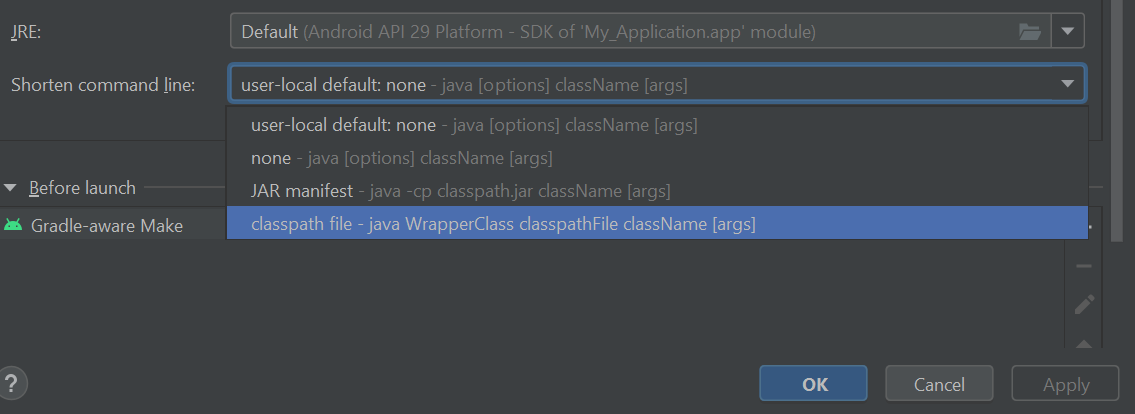
Task: Click the move-up arrow below the pencil icon
Action: [1083, 343]
